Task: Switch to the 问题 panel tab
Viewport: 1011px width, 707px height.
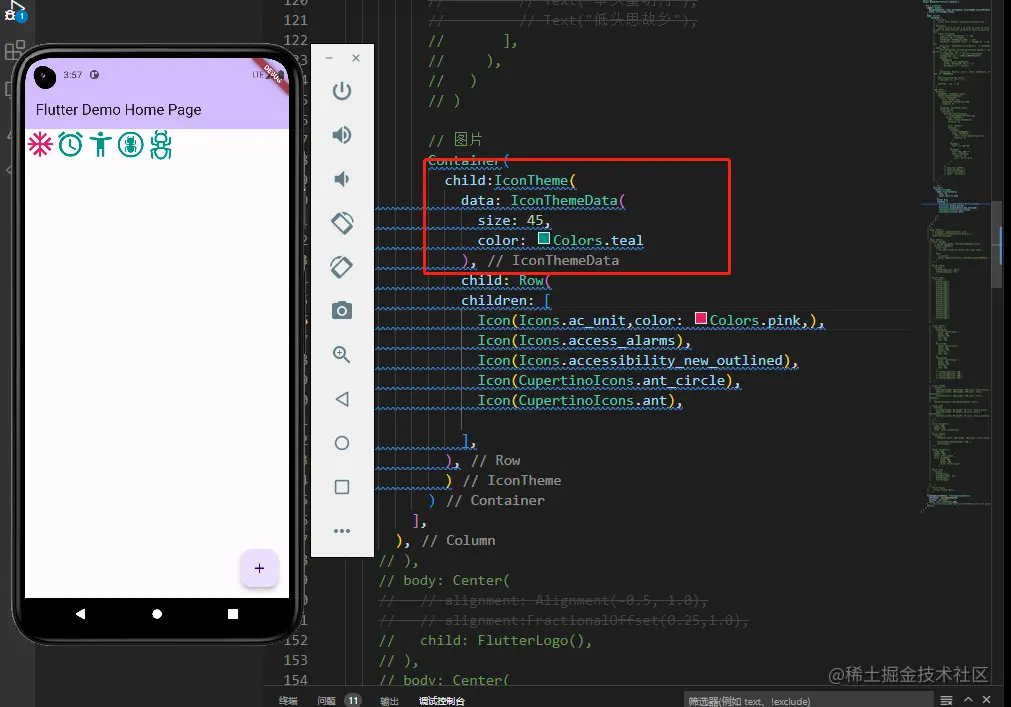Action: [x=326, y=701]
